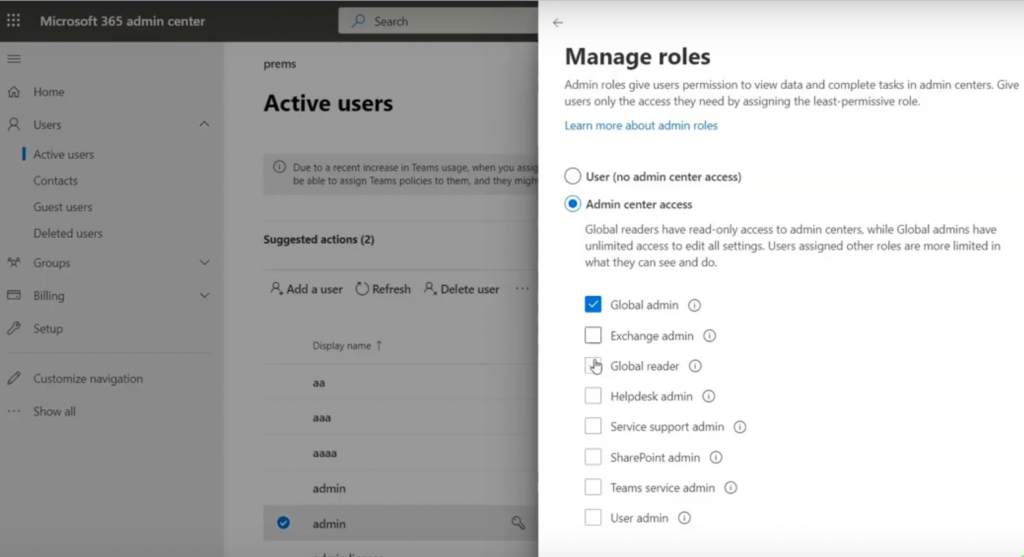Expand the Groups section chevron

[204, 263]
